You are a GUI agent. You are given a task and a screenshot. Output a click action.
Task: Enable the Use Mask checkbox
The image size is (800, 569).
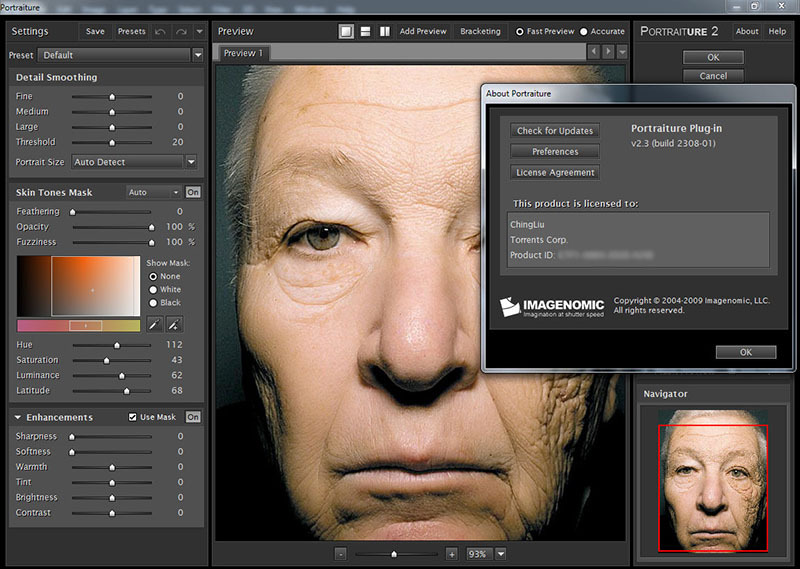coord(133,417)
